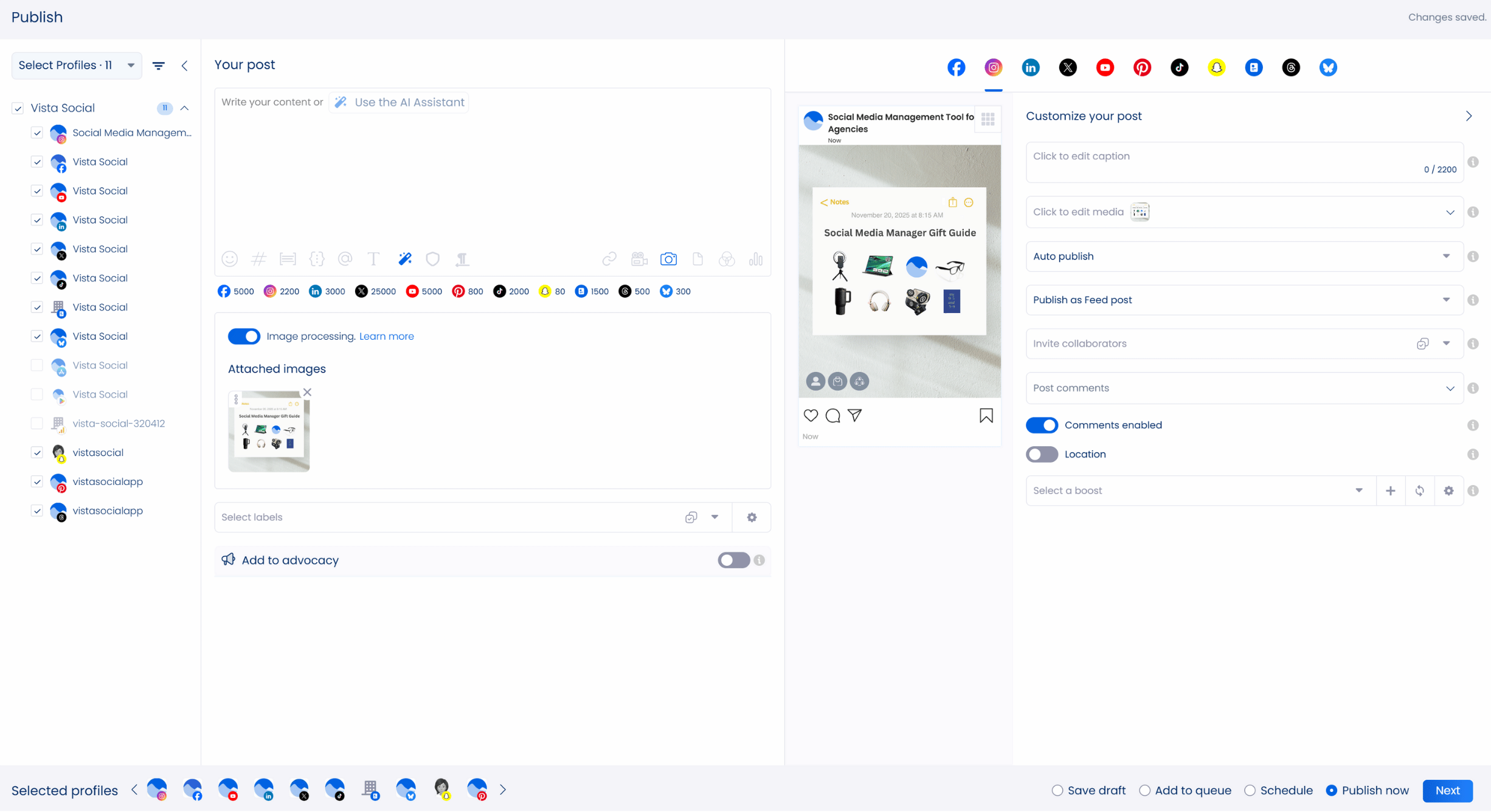This screenshot has height=812, width=1491.
Task: Toggle the Image processing switch
Action: tap(244, 336)
